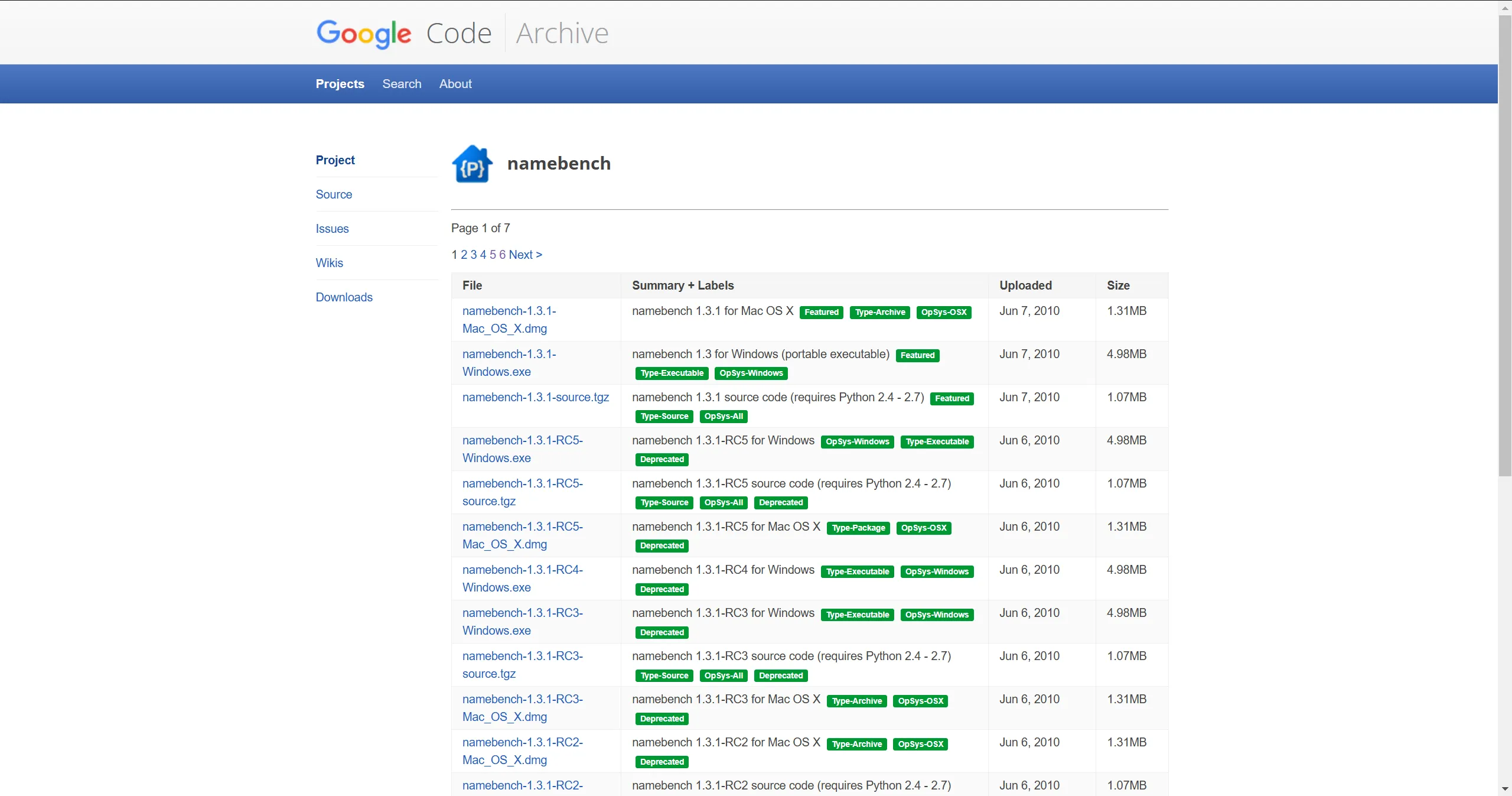Click the Featured label on the Windows portable row
The height and width of the screenshot is (796, 1512).
(917, 356)
